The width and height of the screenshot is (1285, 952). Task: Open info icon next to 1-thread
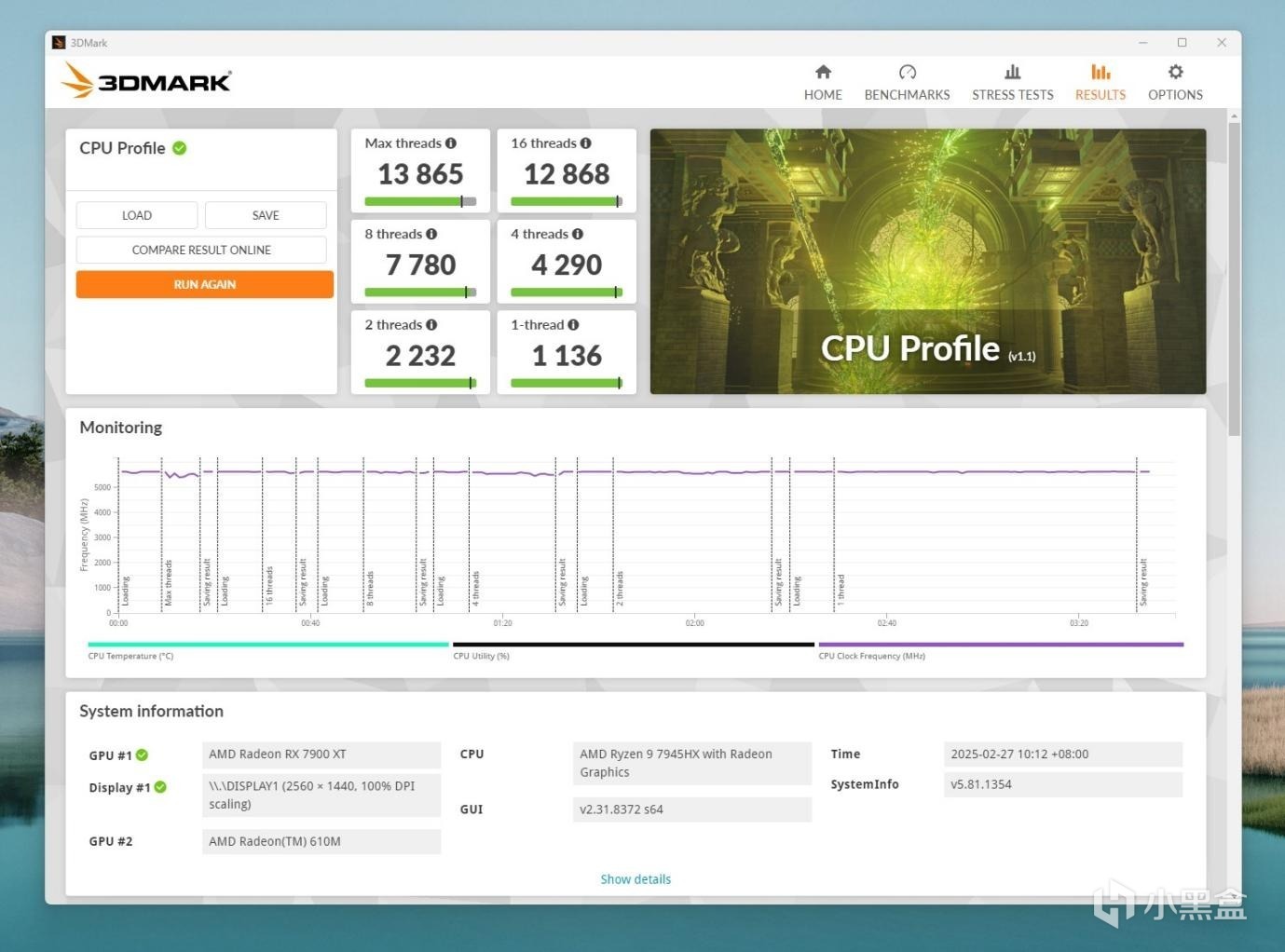point(573,325)
